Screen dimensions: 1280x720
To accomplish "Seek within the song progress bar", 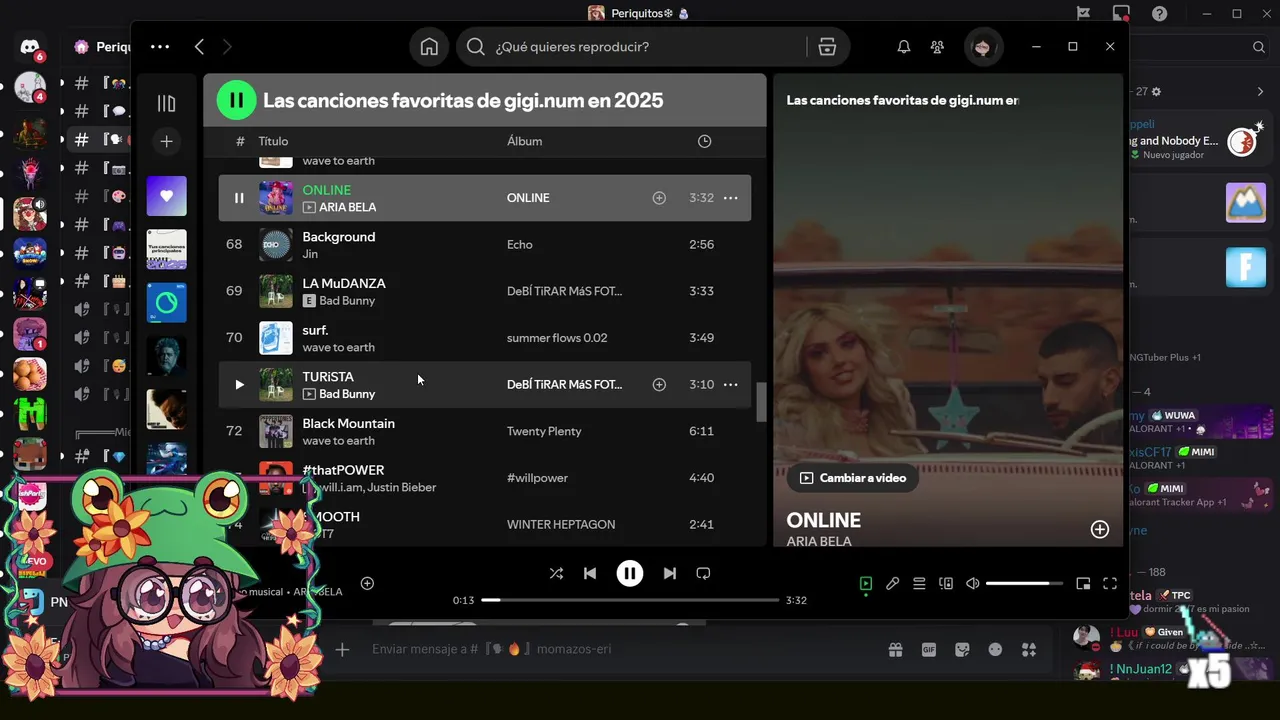I will click(x=630, y=600).
